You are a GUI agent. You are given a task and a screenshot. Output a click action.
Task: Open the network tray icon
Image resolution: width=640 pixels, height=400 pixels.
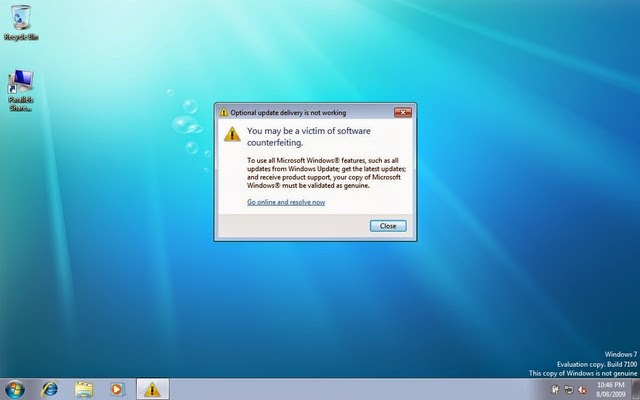pyautogui.click(x=569, y=389)
